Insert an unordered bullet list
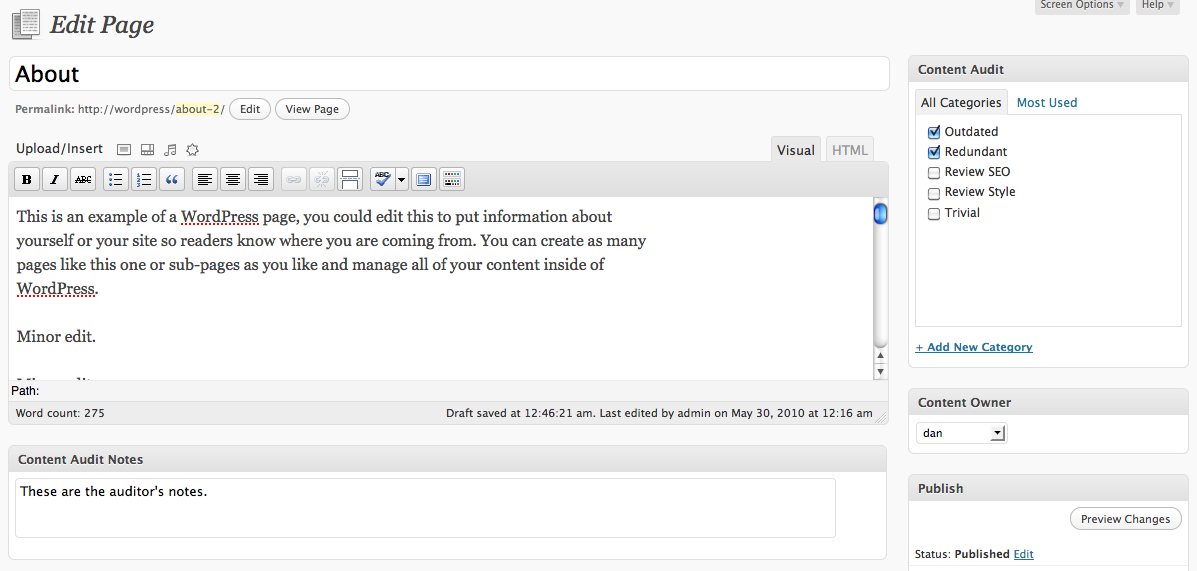The height and width of the screenshot is (571, 1197). 116,179
